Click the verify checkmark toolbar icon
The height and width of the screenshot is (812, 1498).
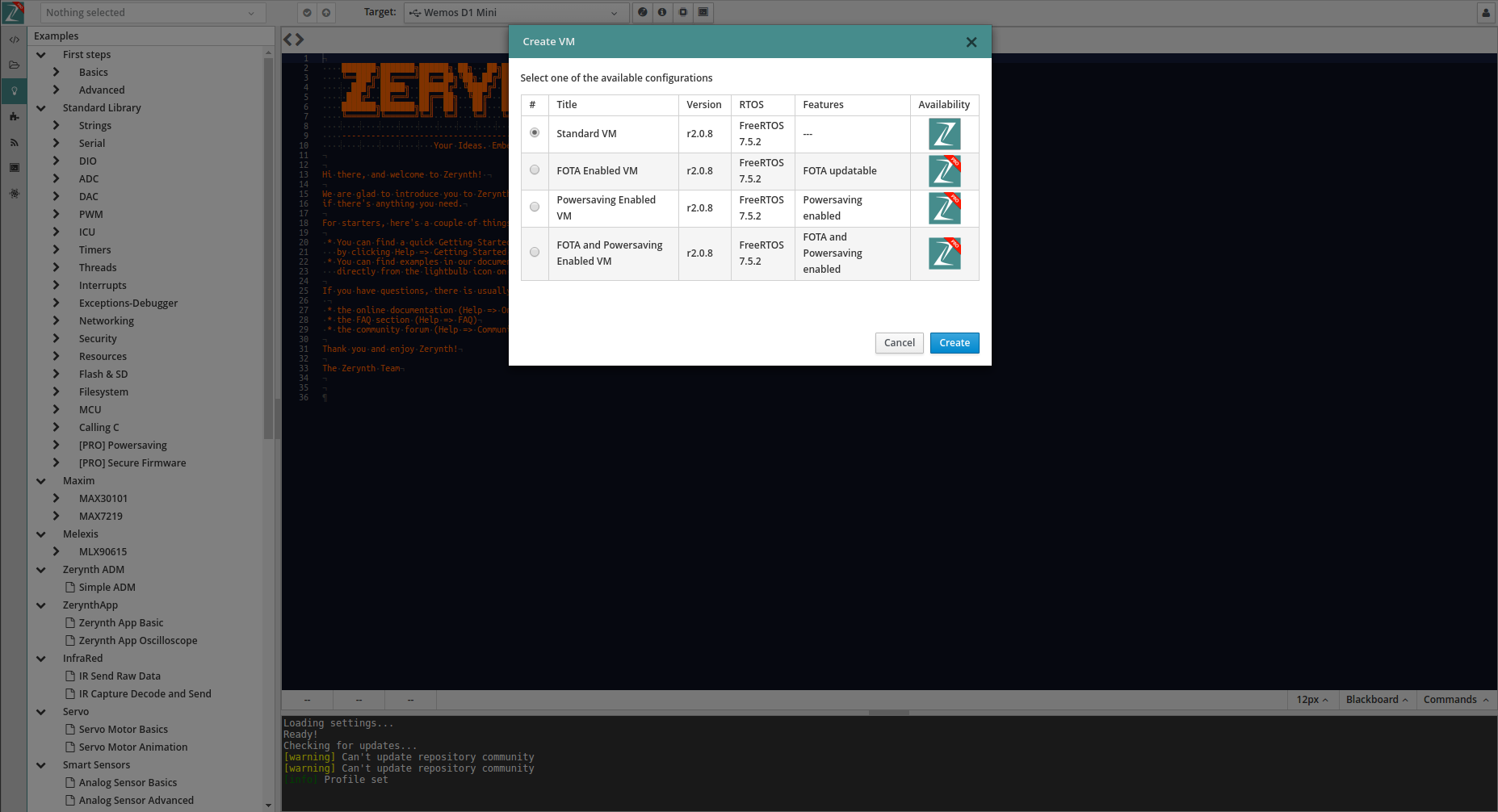click(x=307, y=12)
